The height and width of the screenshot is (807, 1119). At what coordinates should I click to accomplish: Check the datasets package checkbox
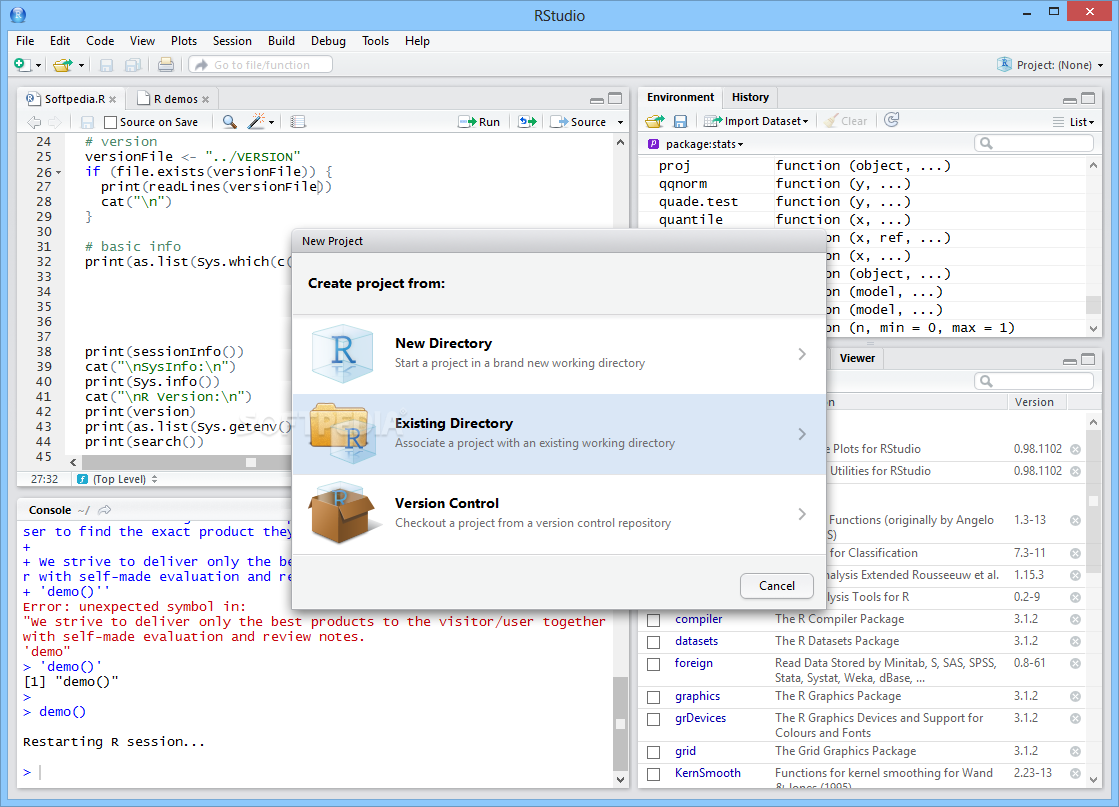coord(654,642)
